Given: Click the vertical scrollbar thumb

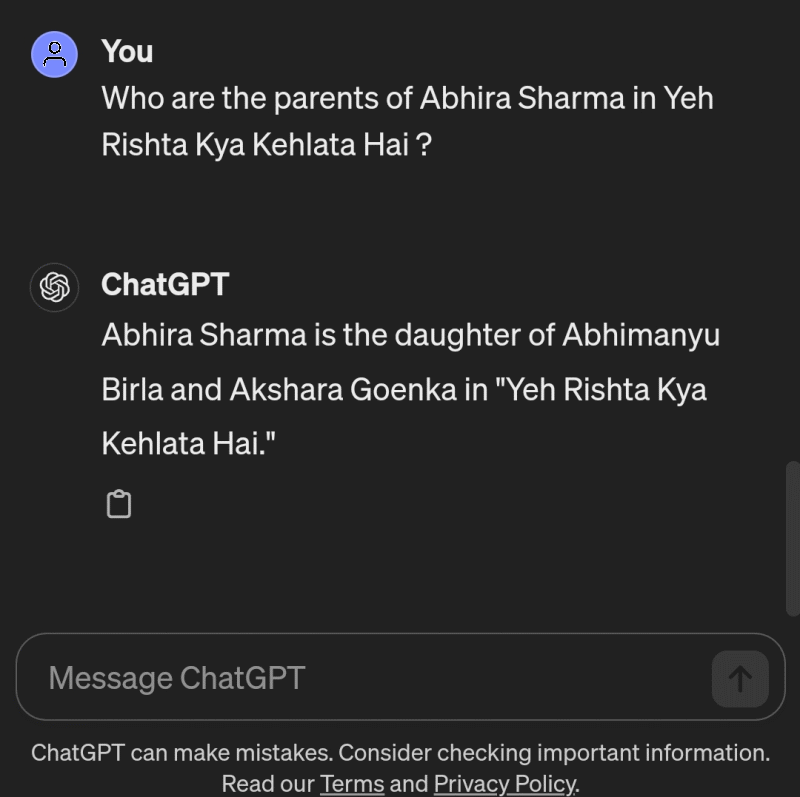Looking at the screenshot, I should tap(793, 538).
